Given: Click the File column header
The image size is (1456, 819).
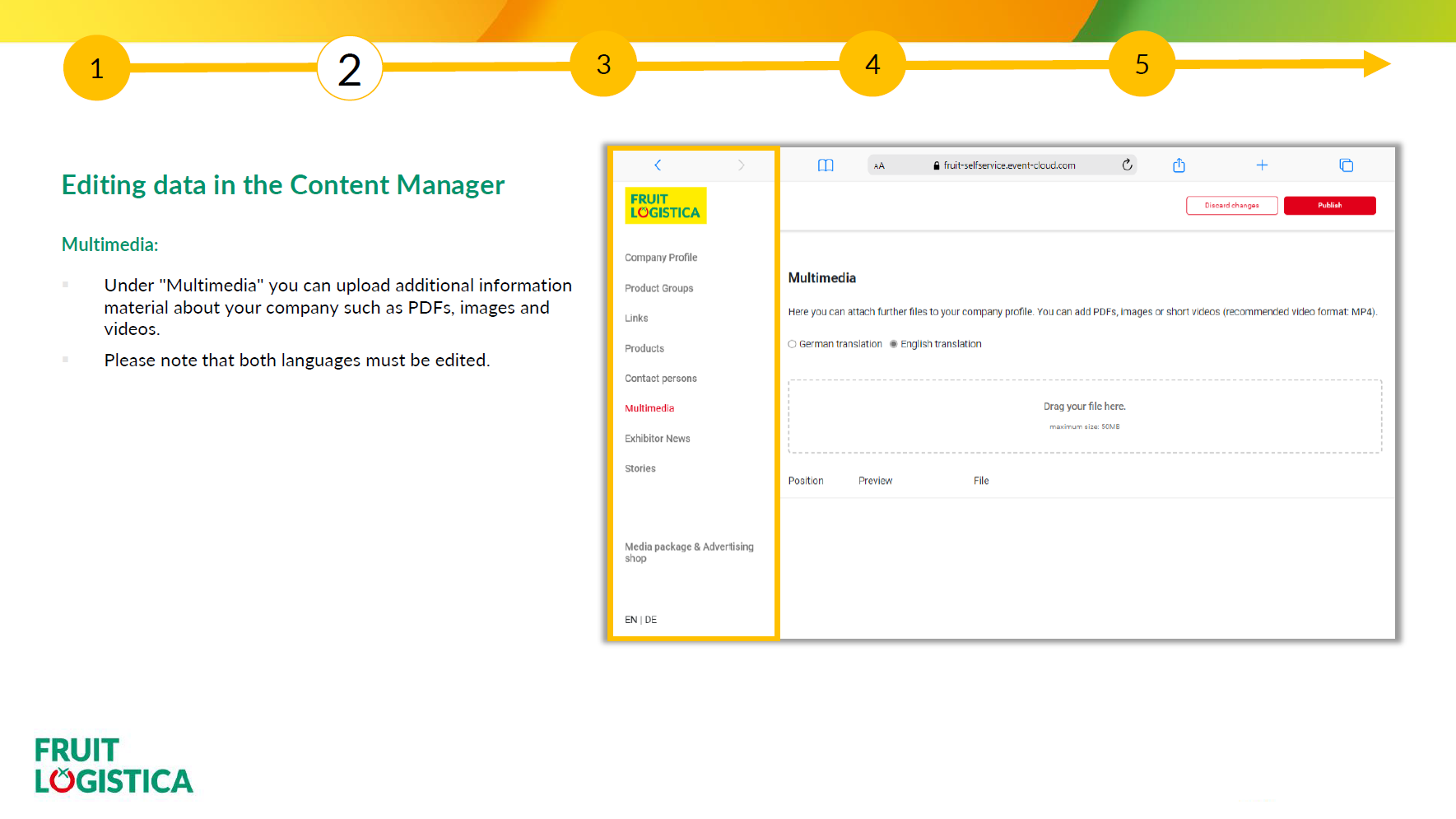Looking at the screenshot, I should (x=981, y=481).
